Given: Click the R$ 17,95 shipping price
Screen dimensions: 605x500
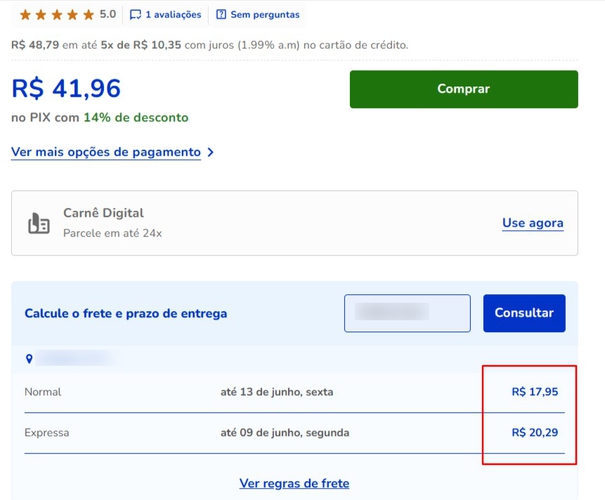Looking at the screenshot, I should (534, 392).
